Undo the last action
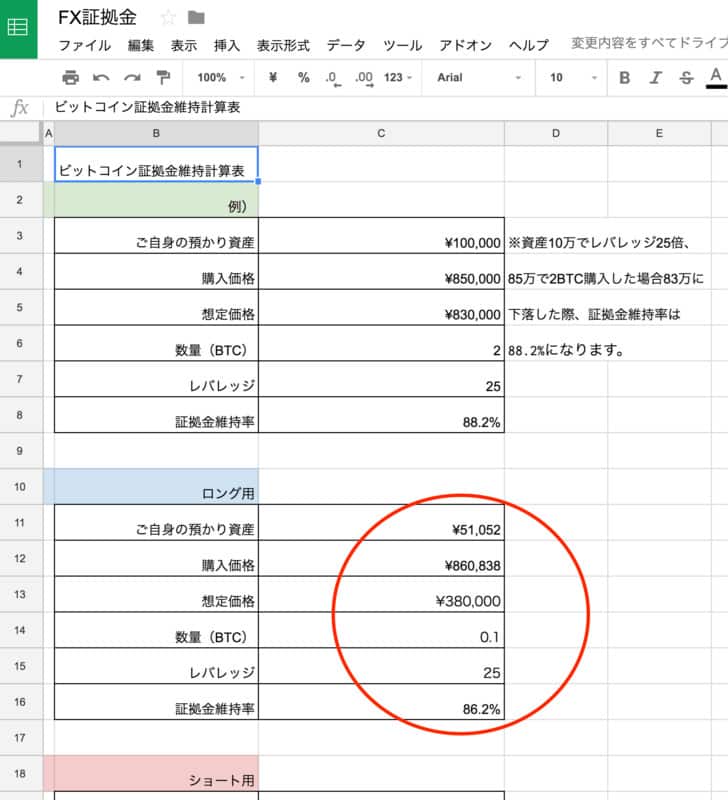The image size is (728, 800). pos(101,78)
